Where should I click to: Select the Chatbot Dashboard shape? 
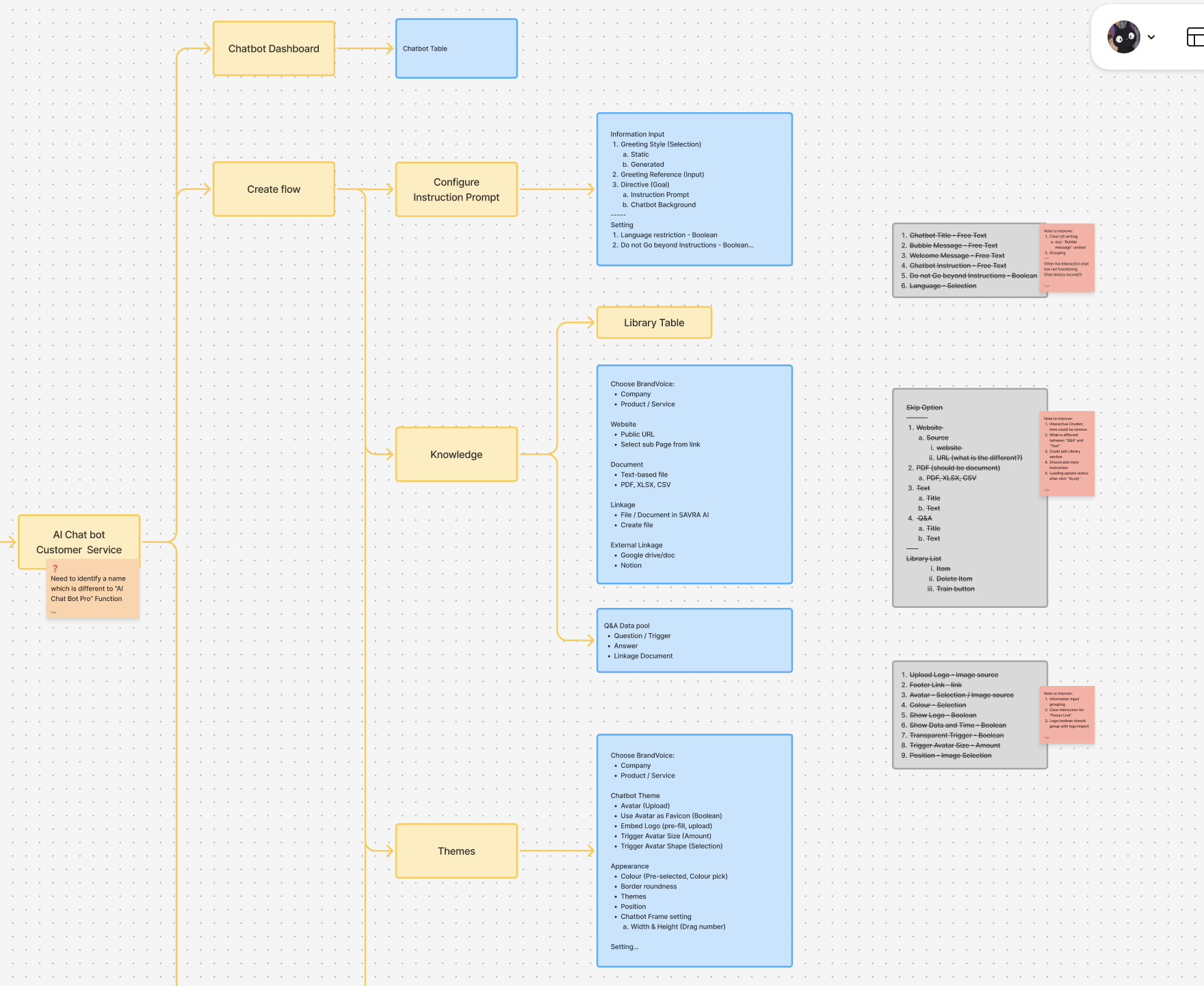(x=274, y=49)
